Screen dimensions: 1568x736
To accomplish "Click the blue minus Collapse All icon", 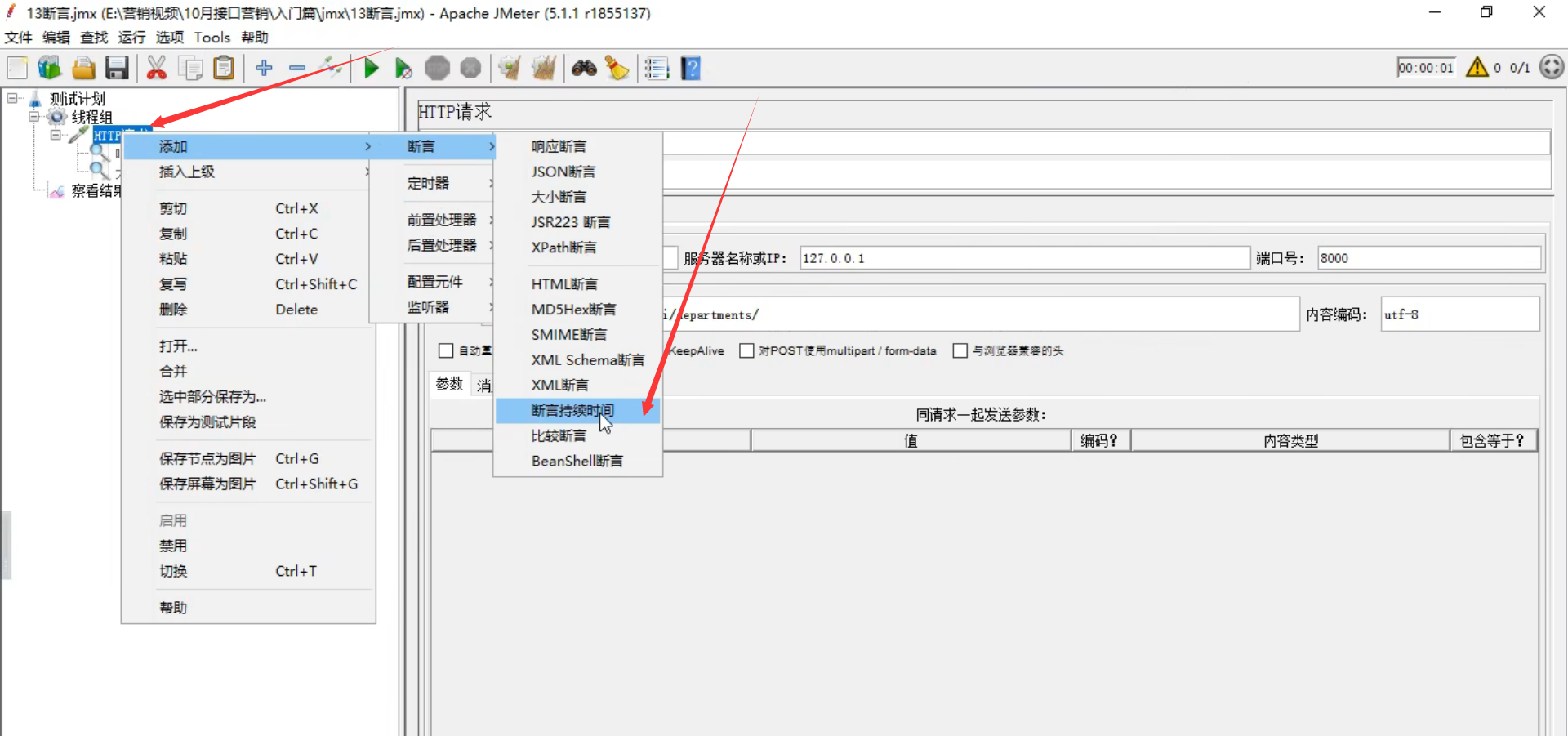I will (297, 68).
